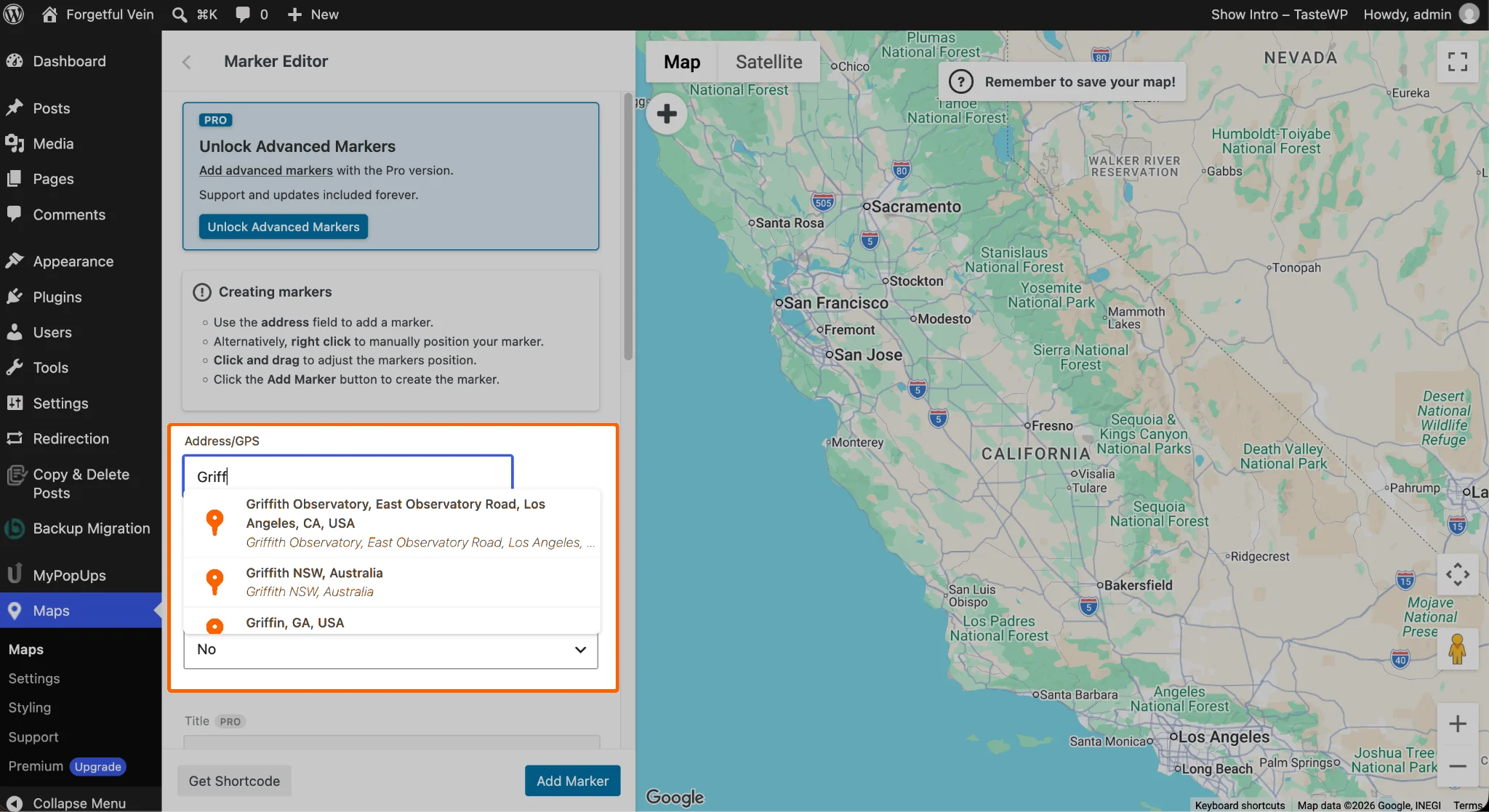Click the Sacramento map label
This screenshot has height=812, width=1489.
point(916,206)
